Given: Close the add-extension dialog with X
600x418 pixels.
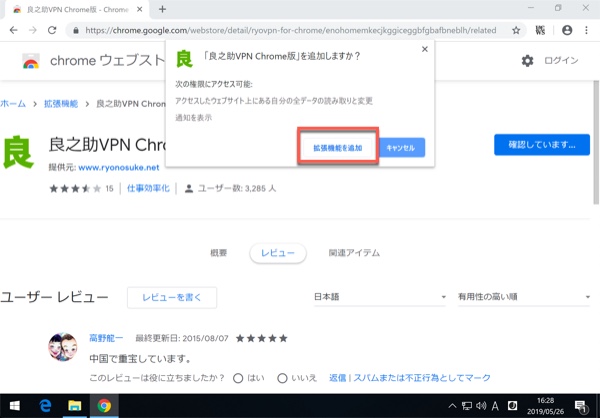Looking at the screenshot, I should point(424,49).
